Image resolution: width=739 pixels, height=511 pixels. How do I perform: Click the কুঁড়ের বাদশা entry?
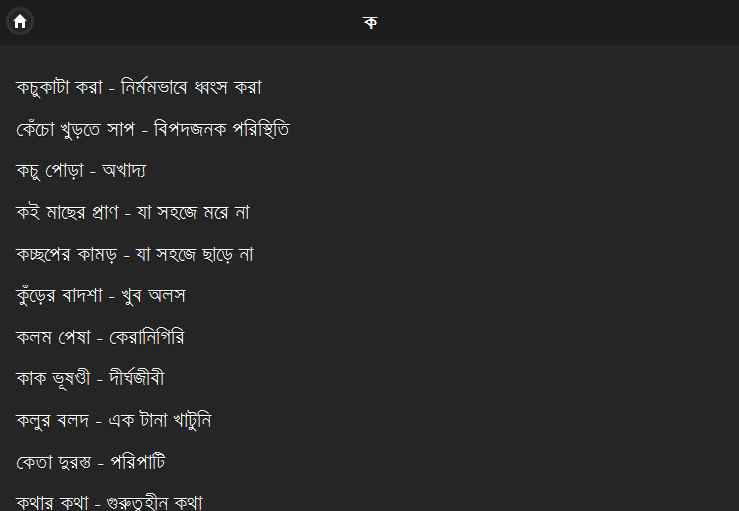[101, 296]
